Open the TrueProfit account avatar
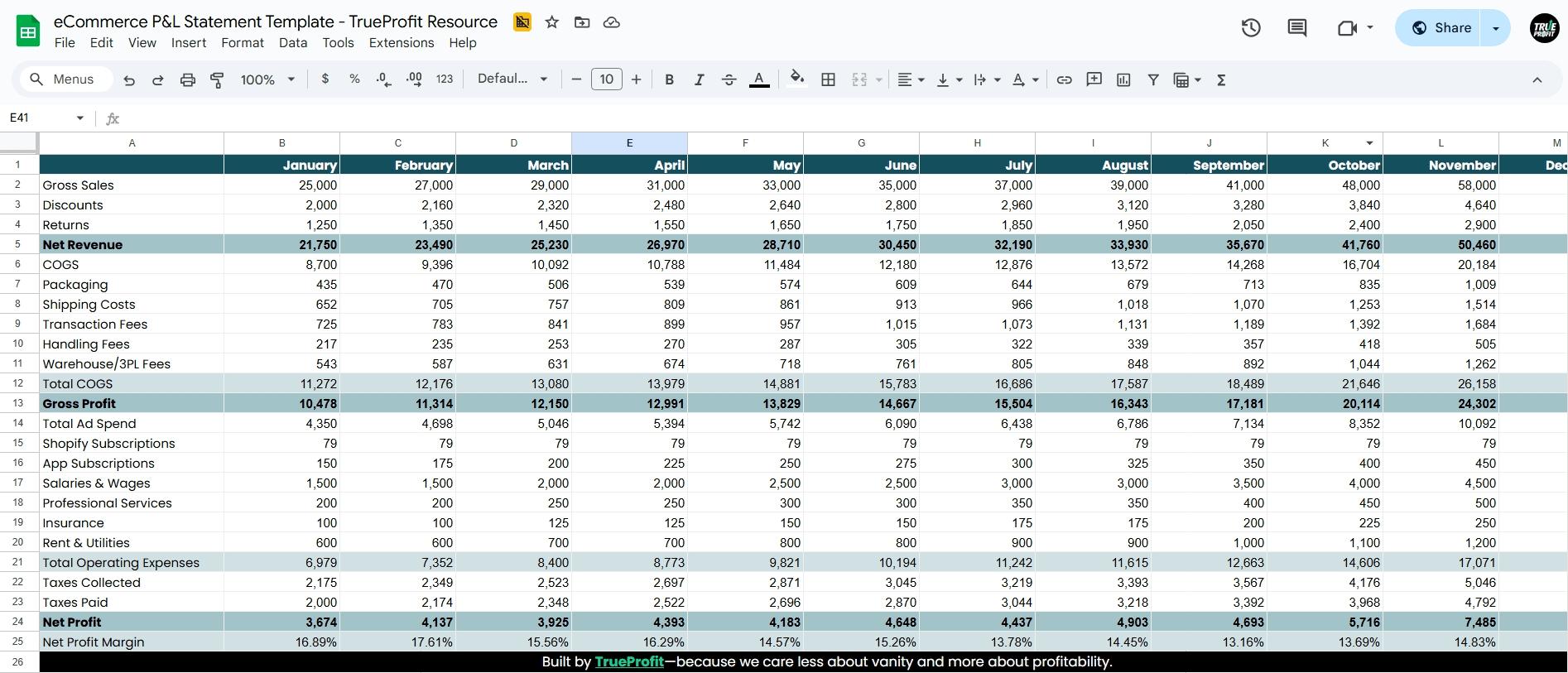 click(x=1545, y=28)
